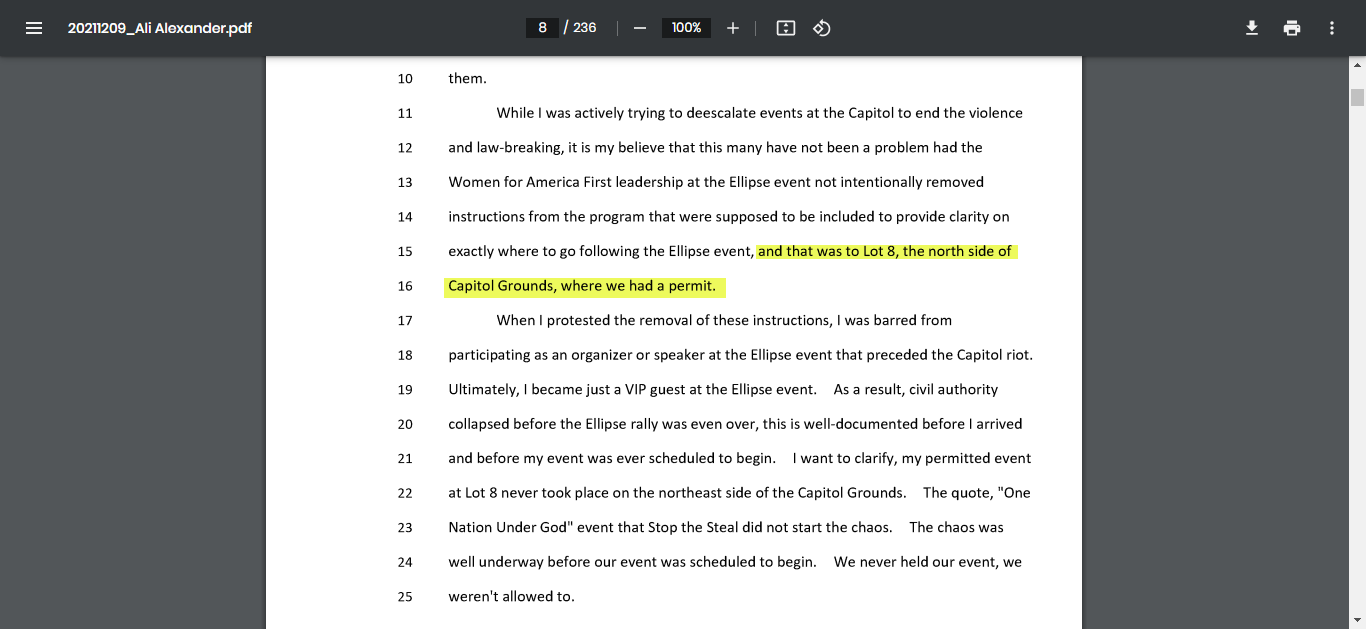Click the text 'We never held our event, we'

pos(928,562)
